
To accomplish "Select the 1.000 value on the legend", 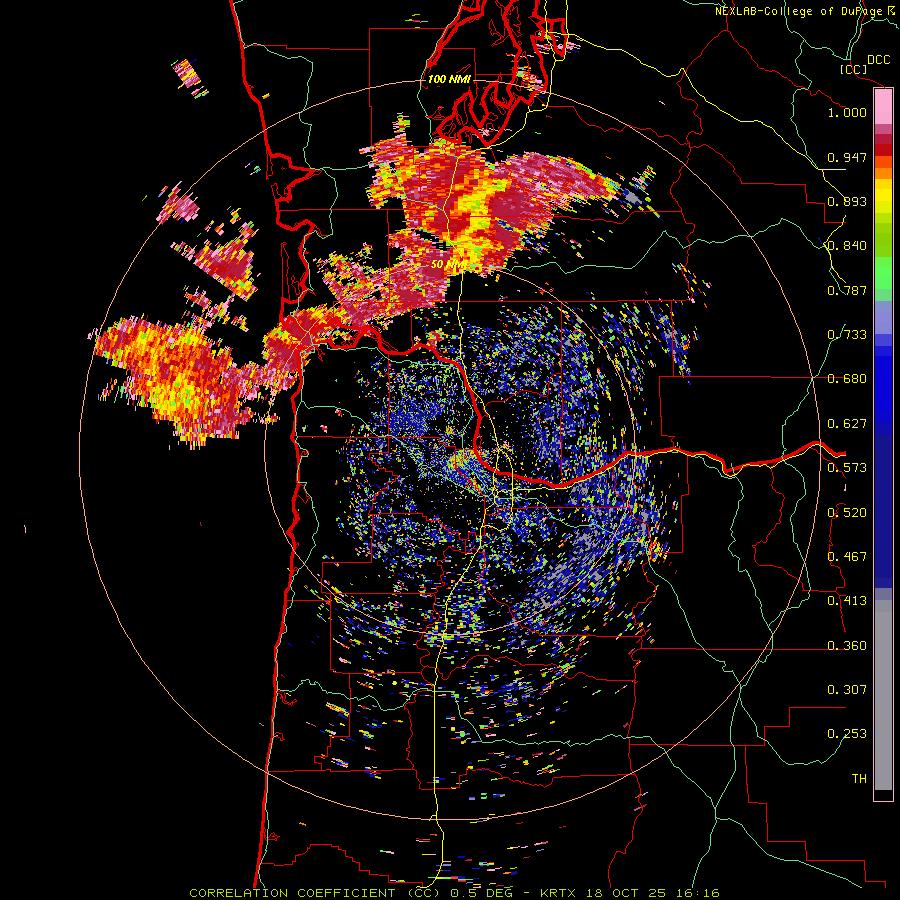I will (x=847, y=112).
